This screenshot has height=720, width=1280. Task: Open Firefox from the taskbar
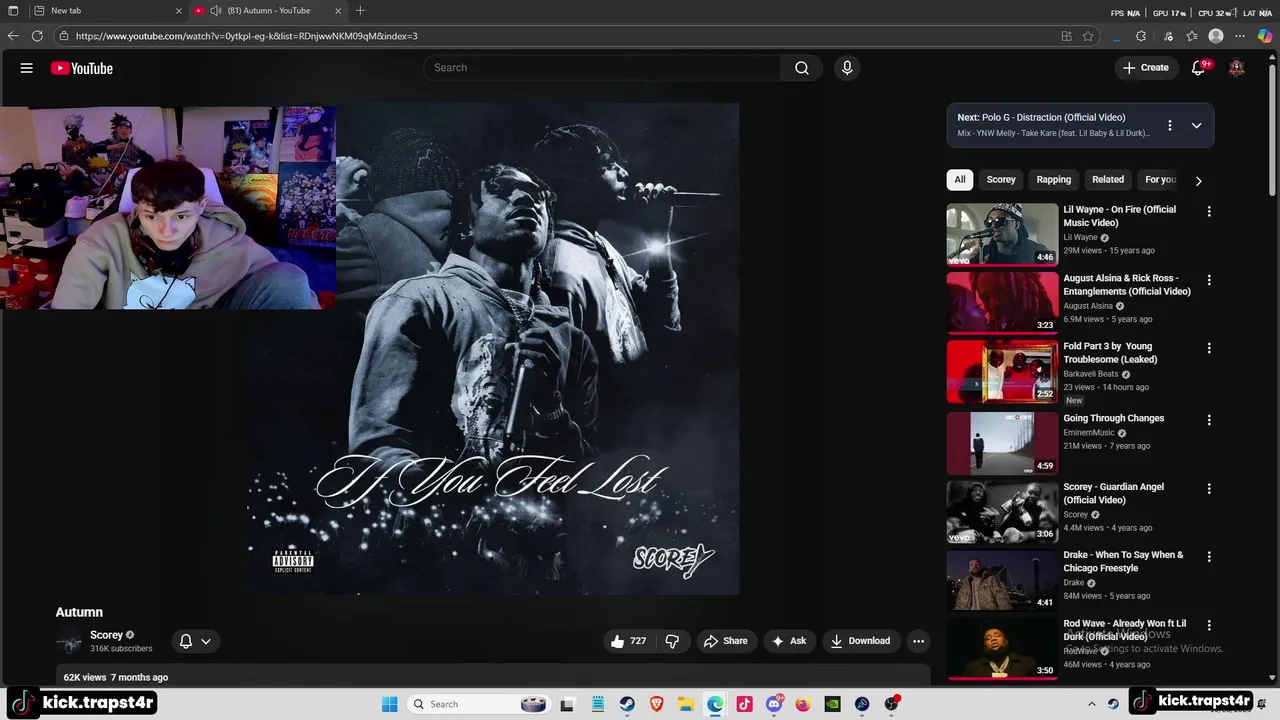[x=803, y=704]
